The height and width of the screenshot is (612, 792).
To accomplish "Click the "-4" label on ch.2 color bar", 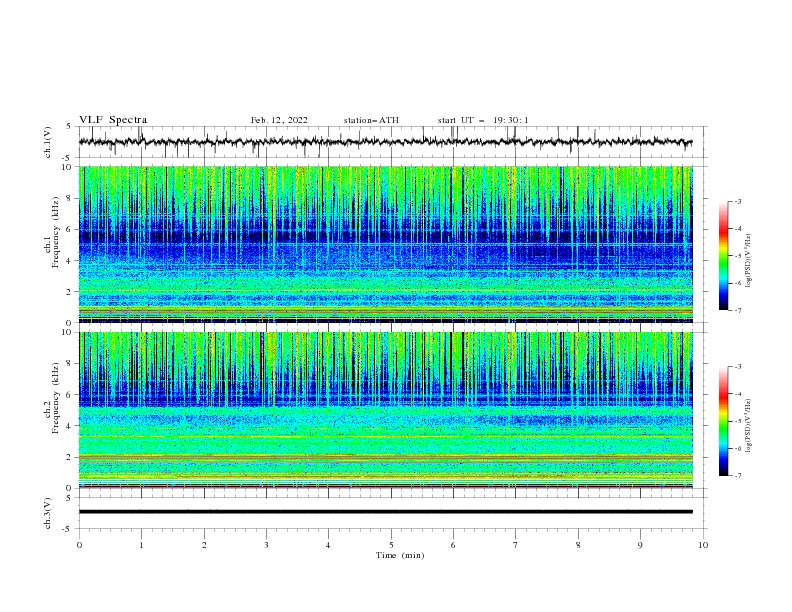I will [737, 394].
